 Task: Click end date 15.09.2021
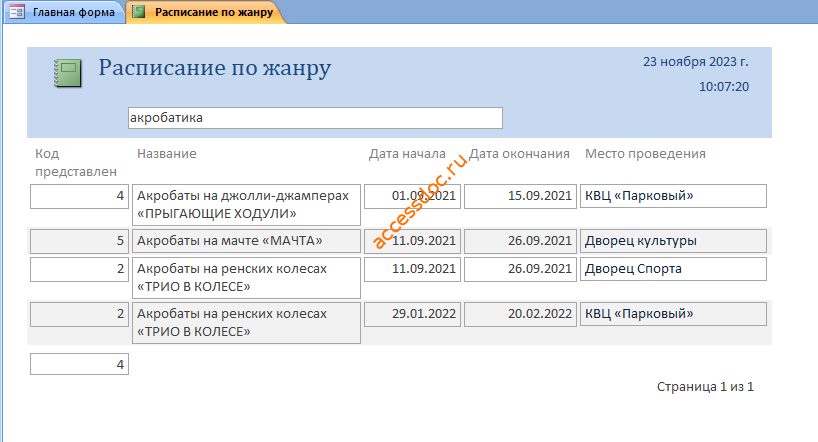point(520,196)
